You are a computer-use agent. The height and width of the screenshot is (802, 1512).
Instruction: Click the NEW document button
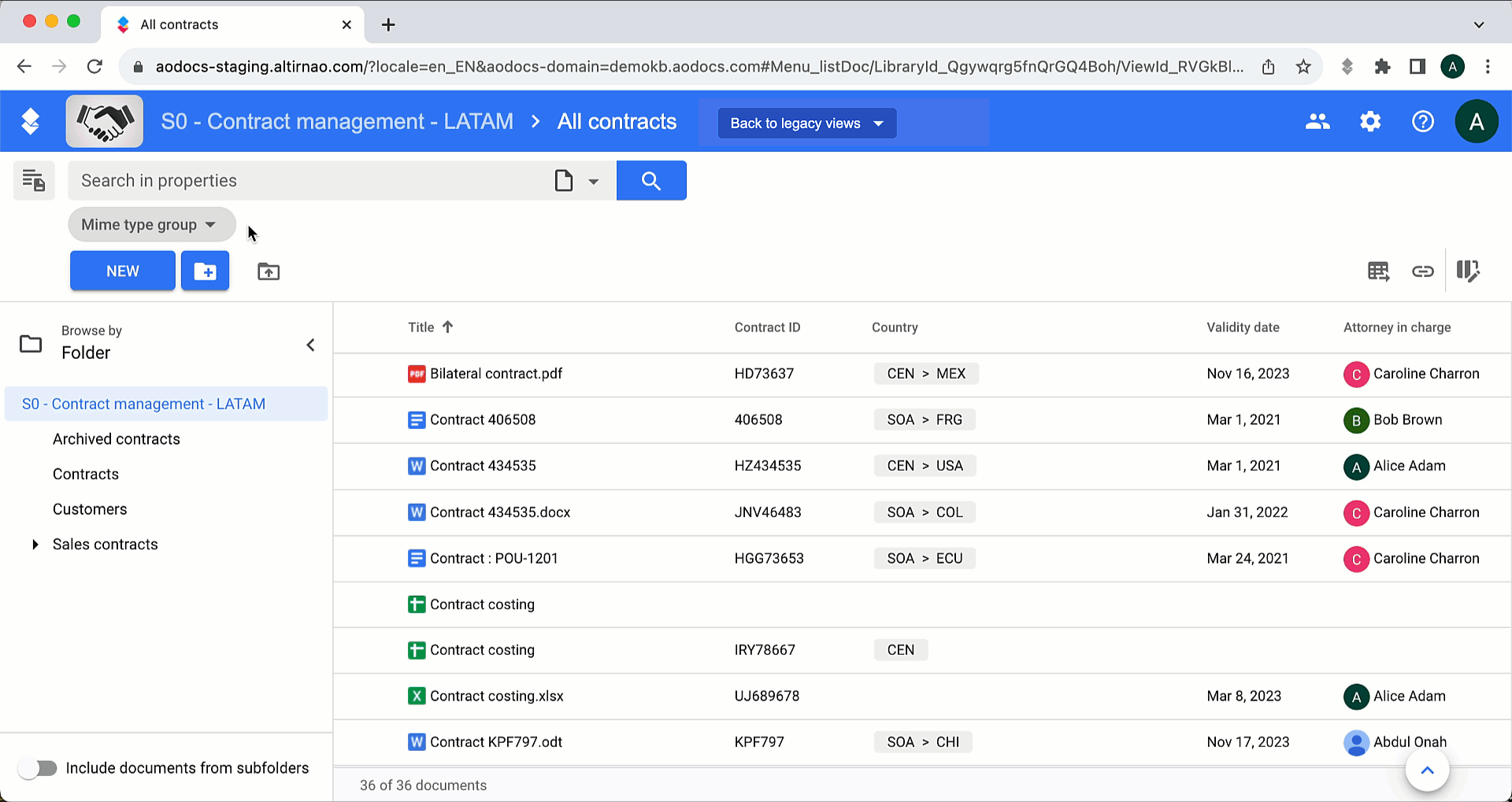coord(123,271)
